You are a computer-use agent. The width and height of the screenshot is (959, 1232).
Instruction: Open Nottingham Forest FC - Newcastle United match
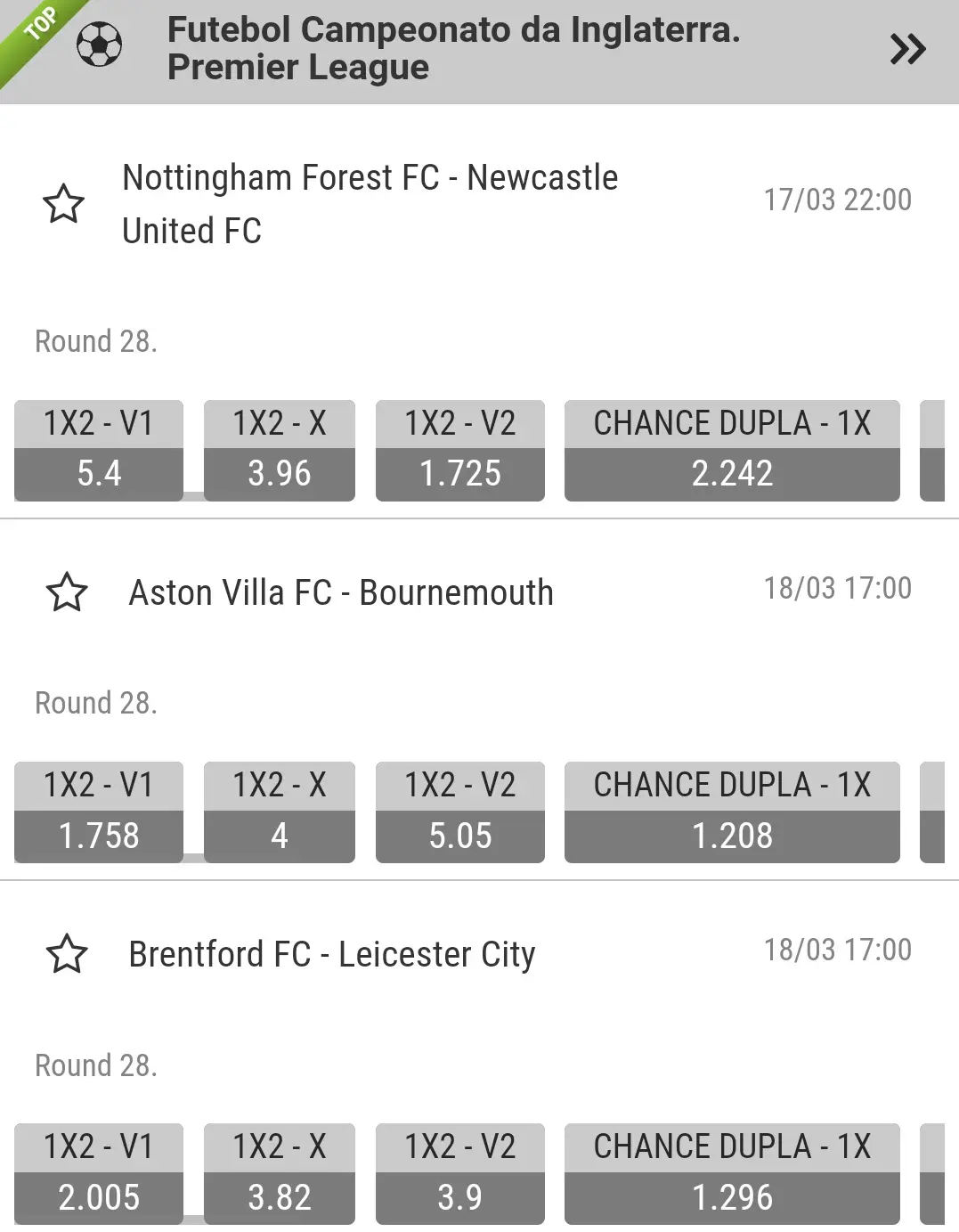coord(370,204)
